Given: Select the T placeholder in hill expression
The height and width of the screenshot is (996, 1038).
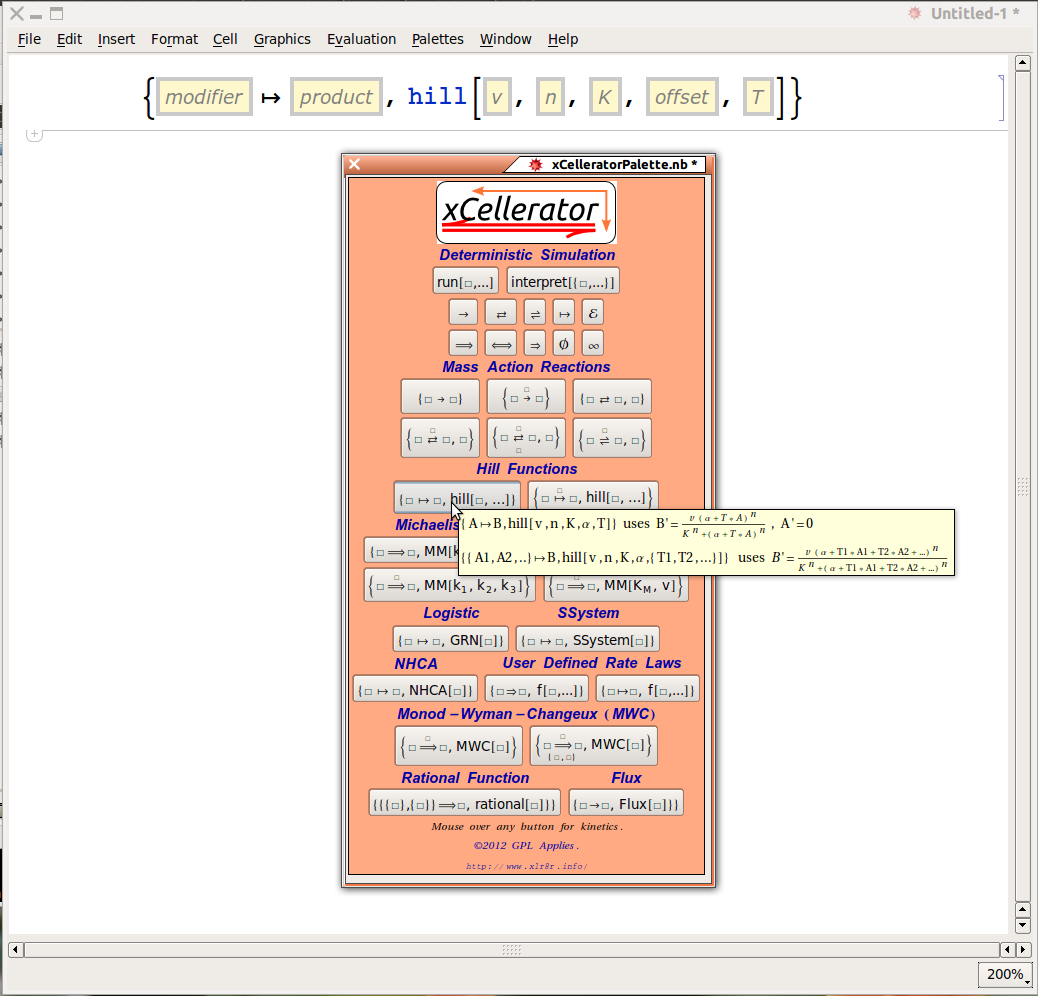Looking at the screenshot, I should [x=758, y=97].
